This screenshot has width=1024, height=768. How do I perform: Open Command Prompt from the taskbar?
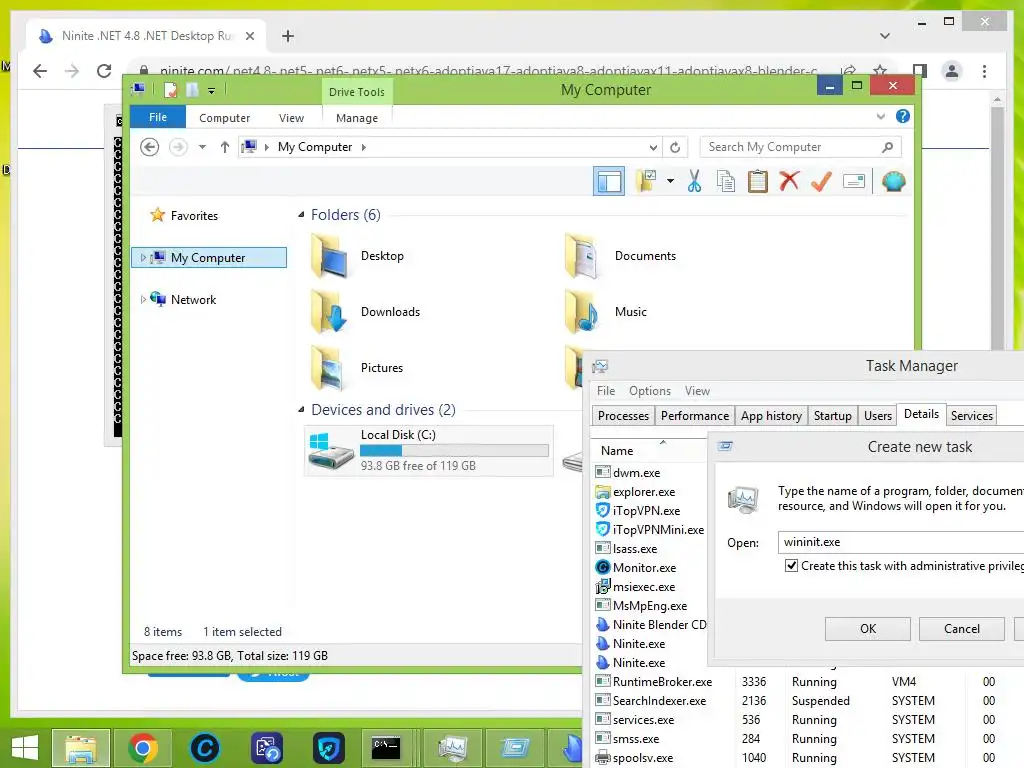pos(385,748)
